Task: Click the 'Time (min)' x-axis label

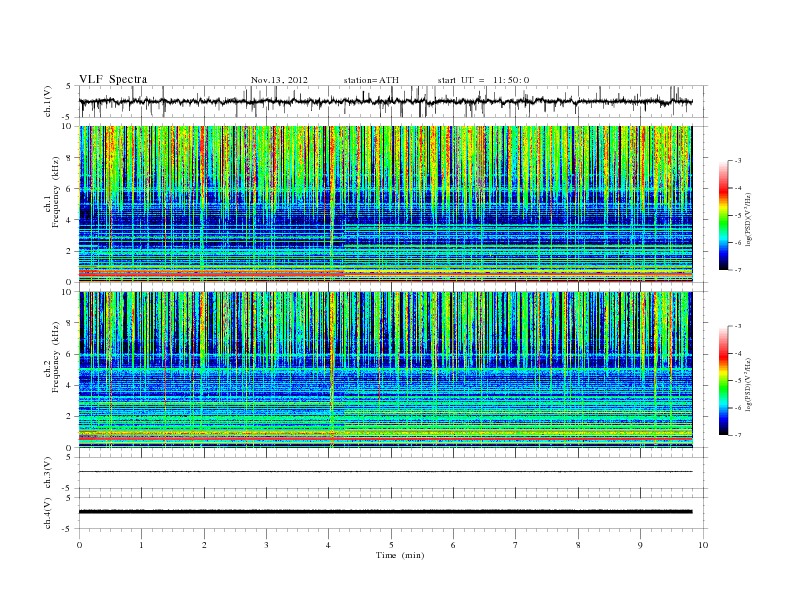Action: (400, 555)
